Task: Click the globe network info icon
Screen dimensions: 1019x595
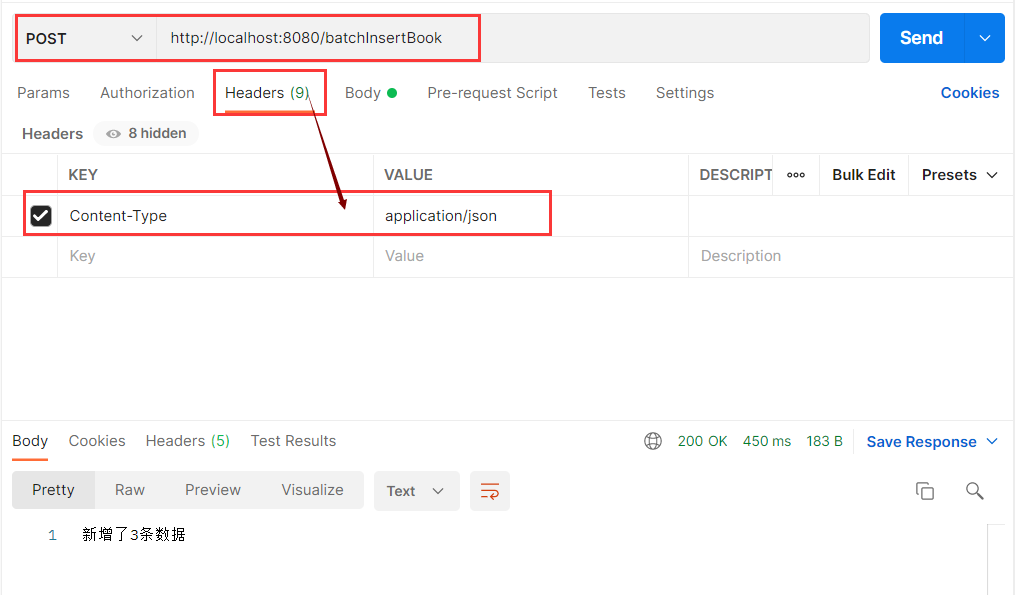Action: [x=653, y=440]
